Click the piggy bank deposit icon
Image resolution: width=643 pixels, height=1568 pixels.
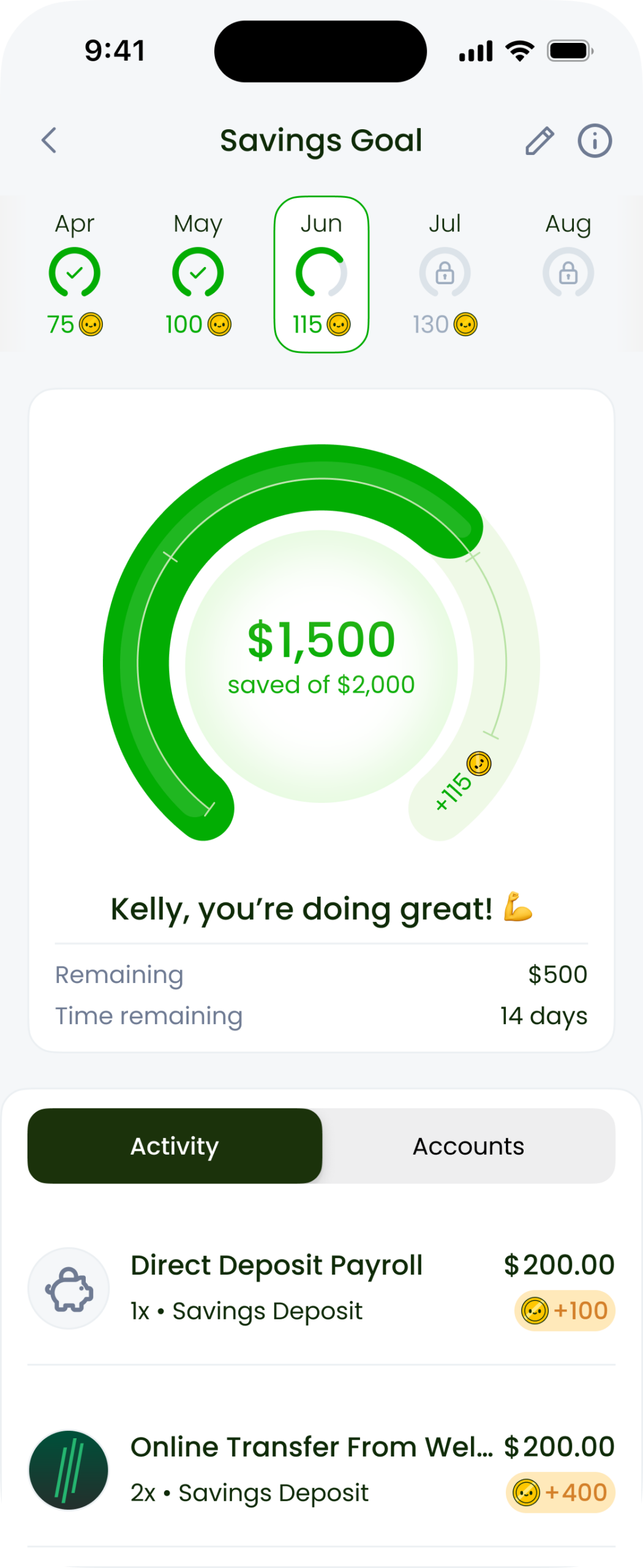[69, 1289]
